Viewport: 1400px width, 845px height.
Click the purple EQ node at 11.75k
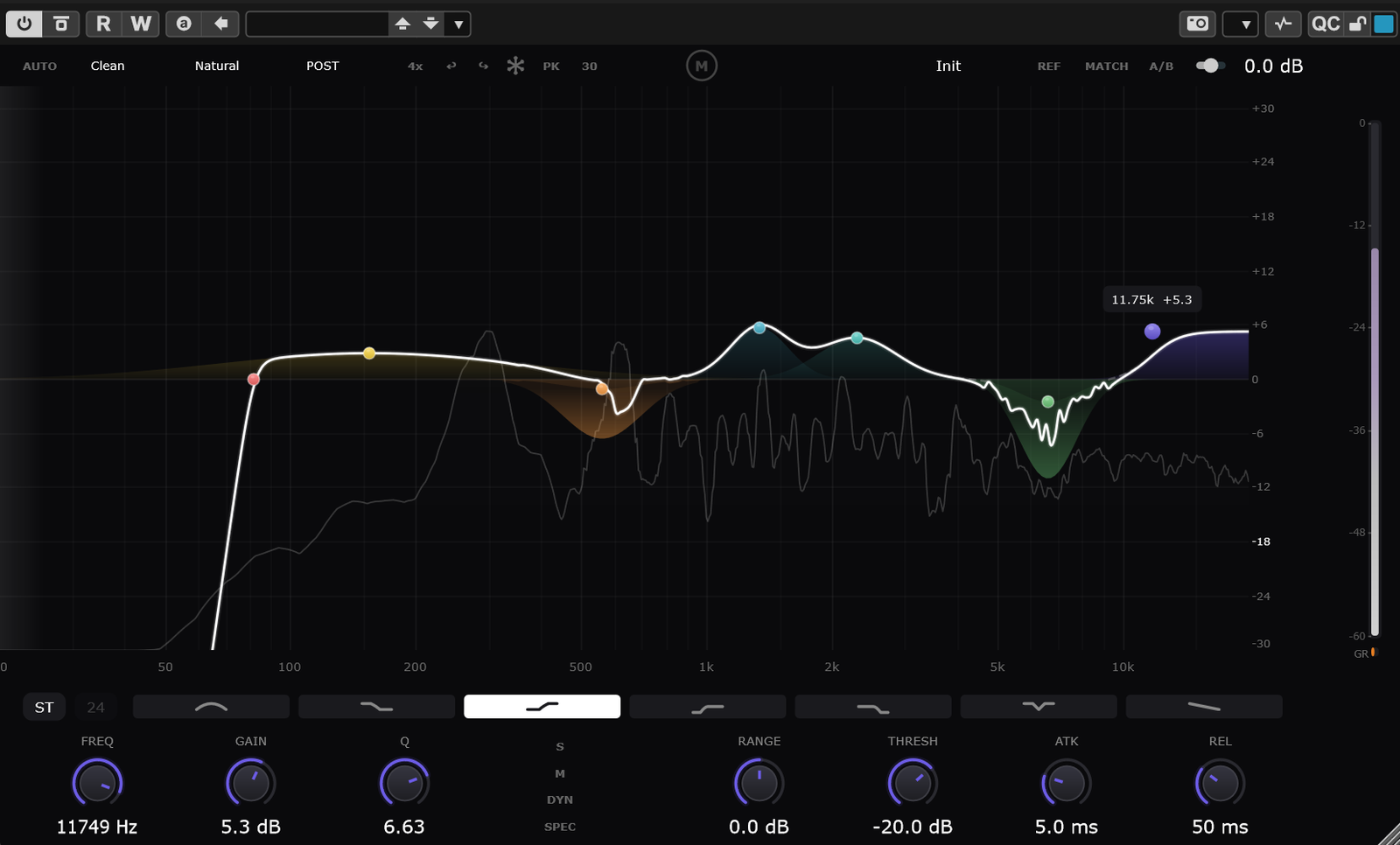(1152, 332)
